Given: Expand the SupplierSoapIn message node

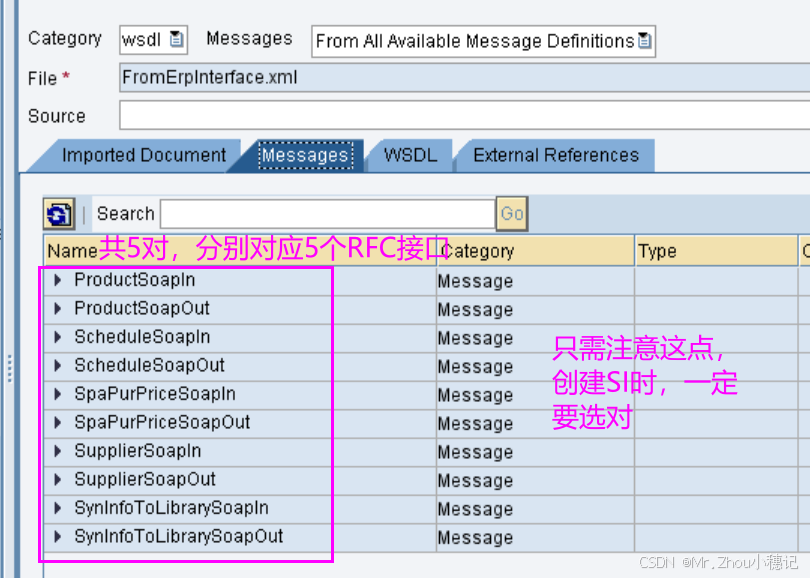Looking at the screenshot, I should 57,451.
